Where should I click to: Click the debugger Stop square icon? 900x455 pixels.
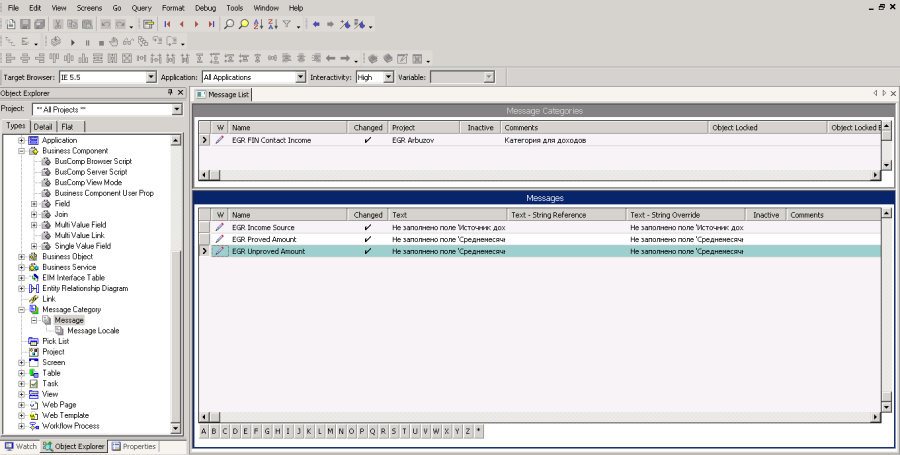coord(101,42)
